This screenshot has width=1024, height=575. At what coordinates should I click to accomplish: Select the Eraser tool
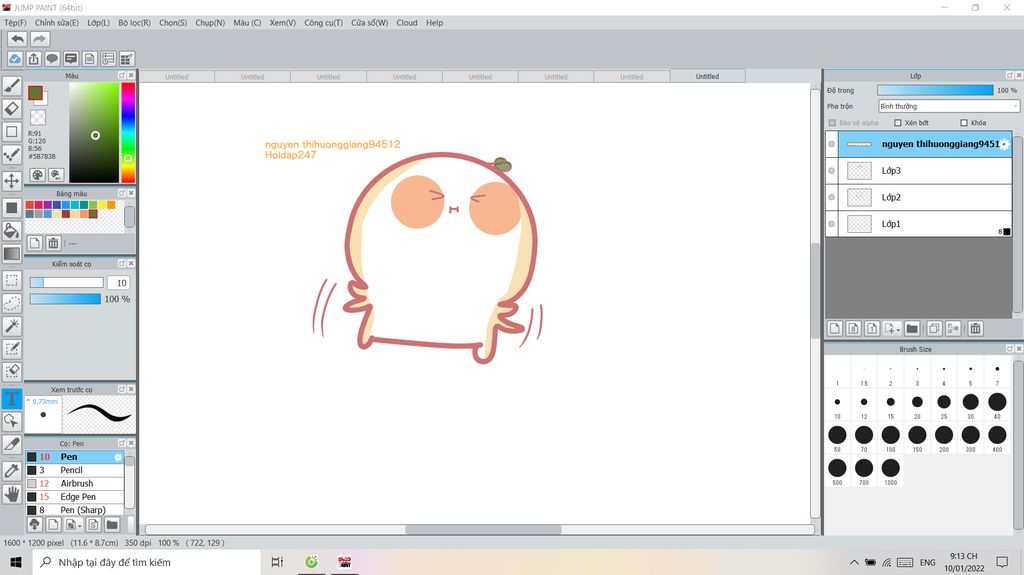12,108
